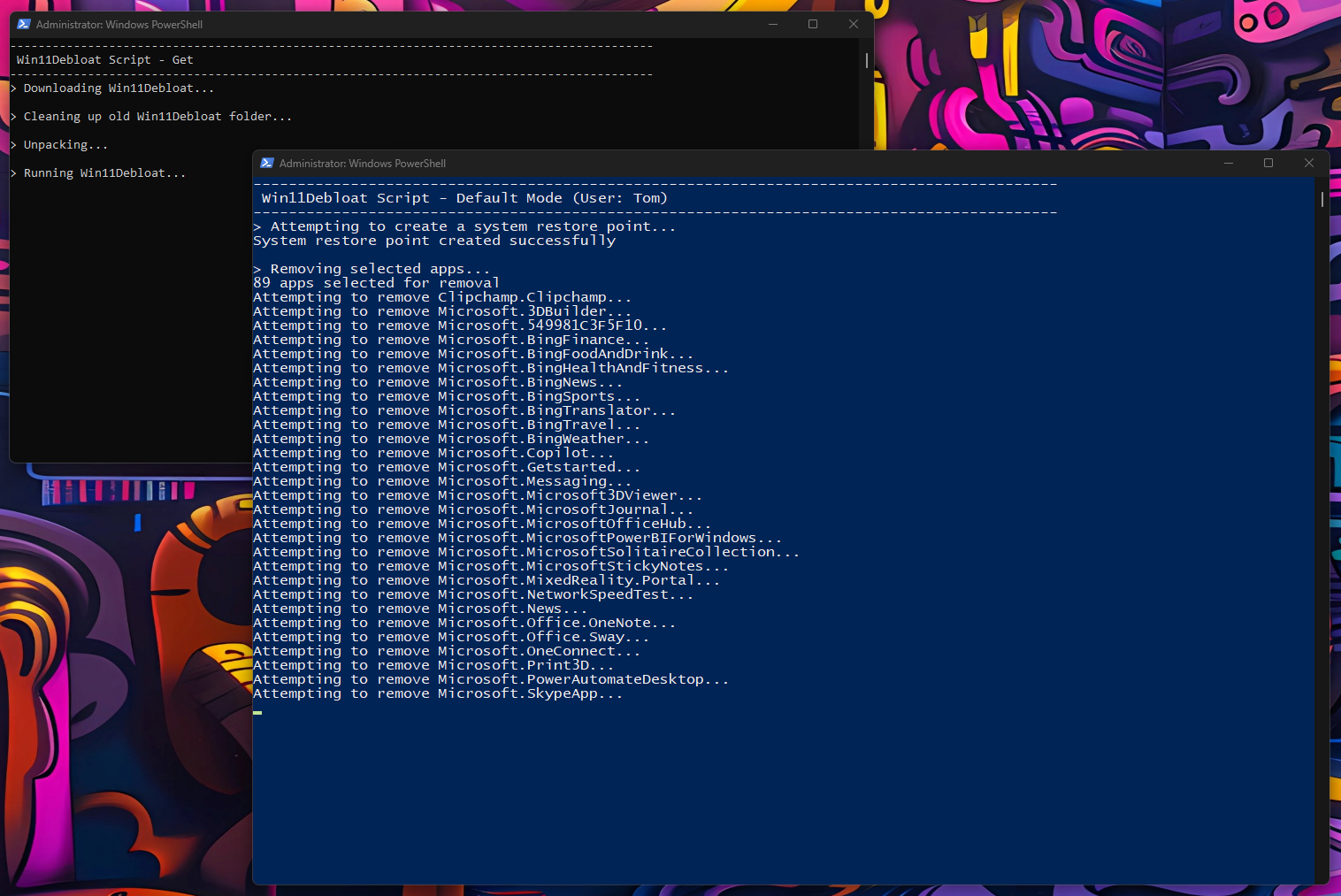Viewport: 1341px width, 896px height.
Task: Click the front PowerShell window's scrollbar thumb
Action: point(1322,200)
